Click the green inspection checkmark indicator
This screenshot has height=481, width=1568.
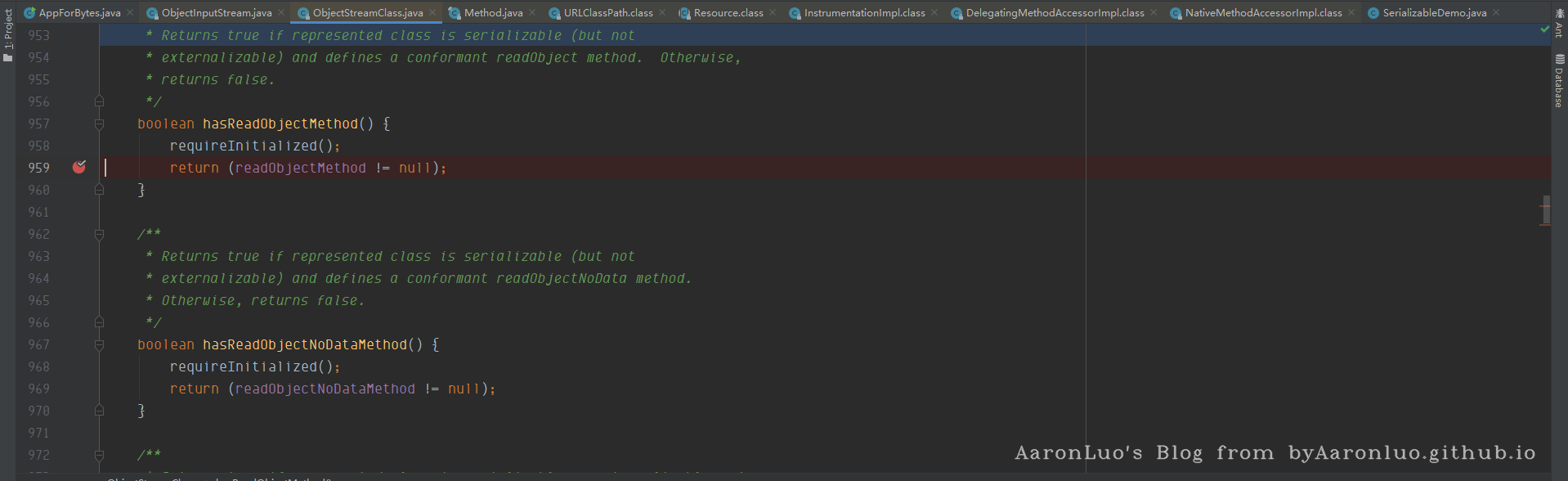click(1544, 29)
